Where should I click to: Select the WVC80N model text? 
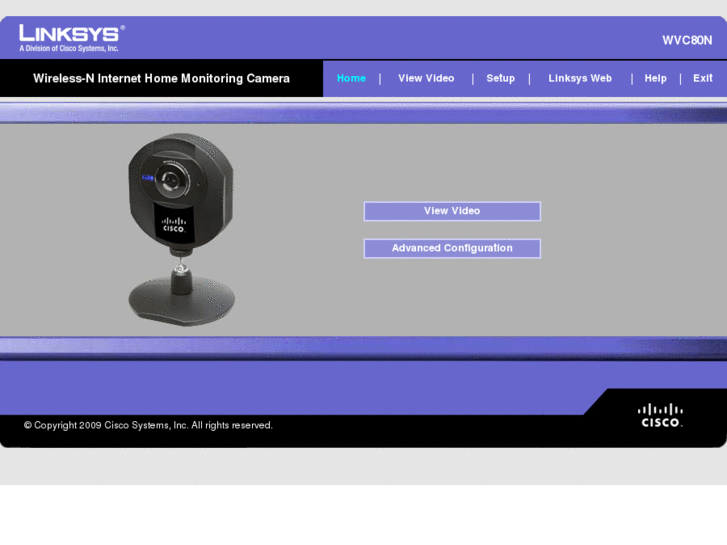(x=687, y=40)
